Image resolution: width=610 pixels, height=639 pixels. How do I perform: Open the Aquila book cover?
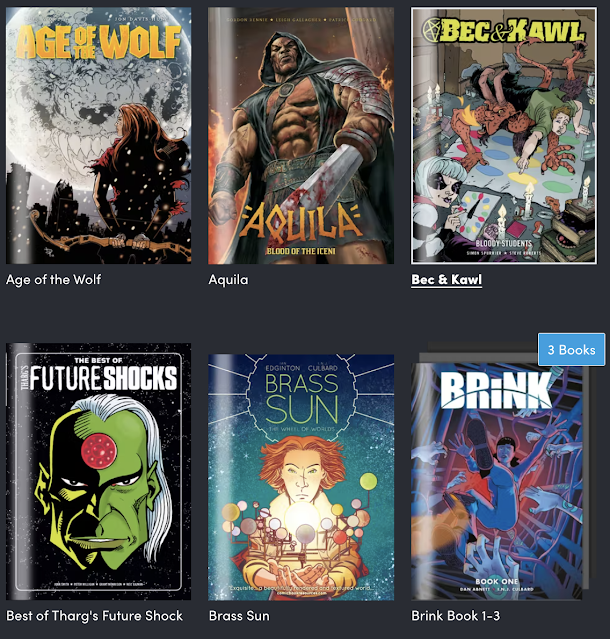tap(301, 135)
